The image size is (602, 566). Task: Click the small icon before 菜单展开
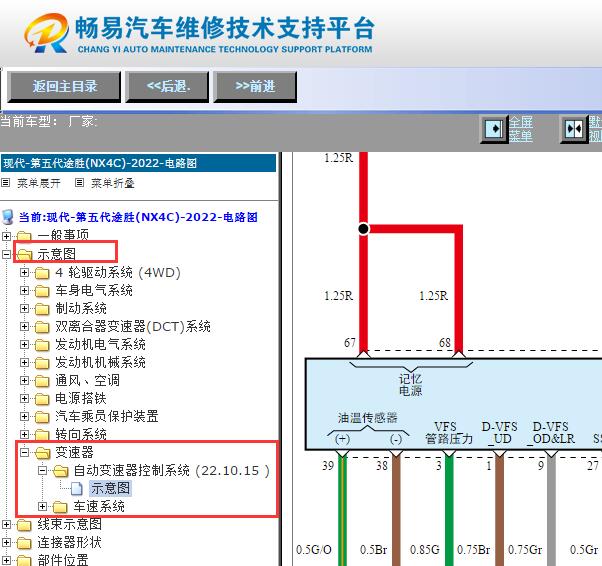tap(5, 183)
